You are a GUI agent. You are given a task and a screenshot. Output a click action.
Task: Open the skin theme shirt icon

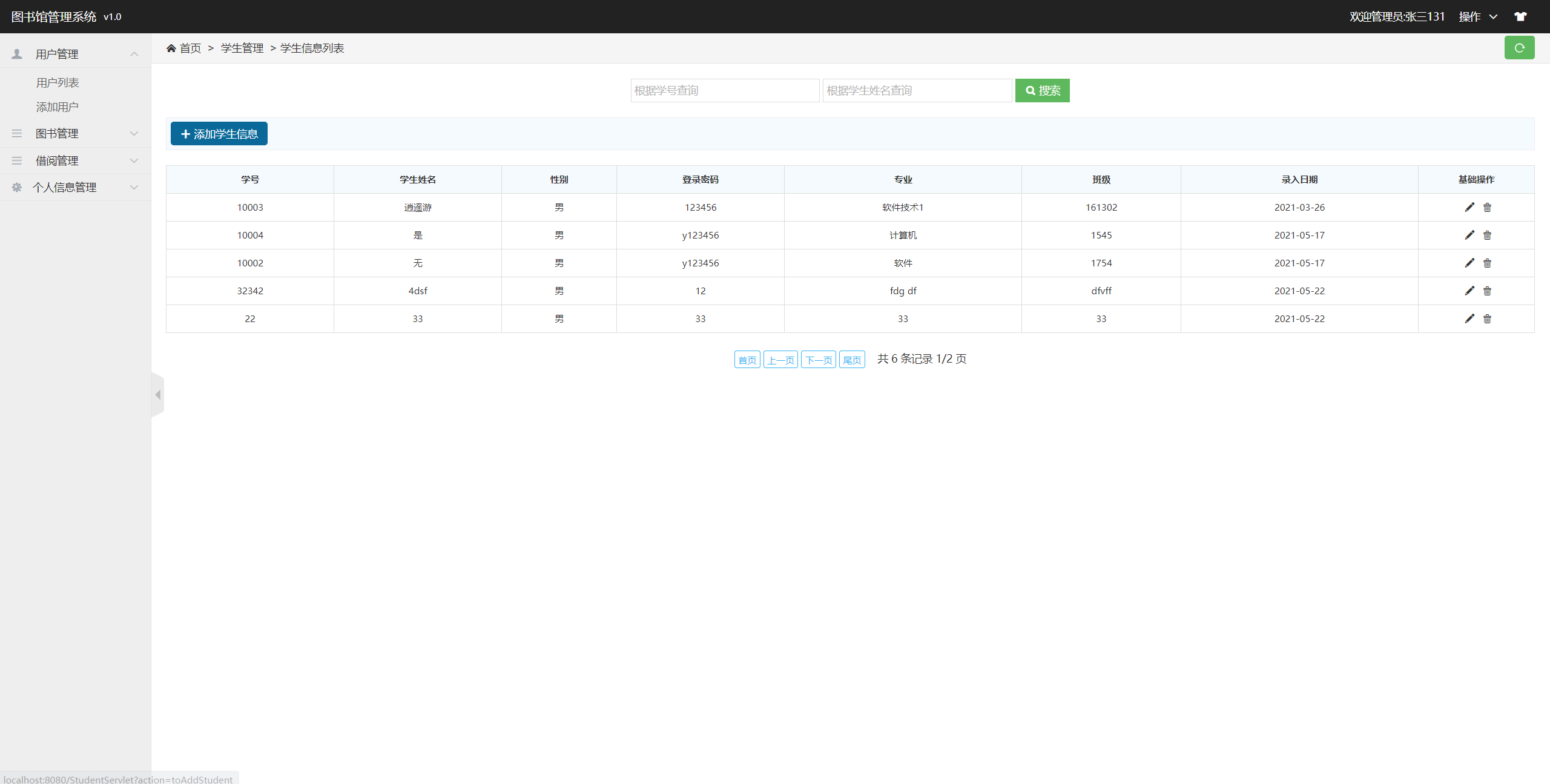point(1520,16)
